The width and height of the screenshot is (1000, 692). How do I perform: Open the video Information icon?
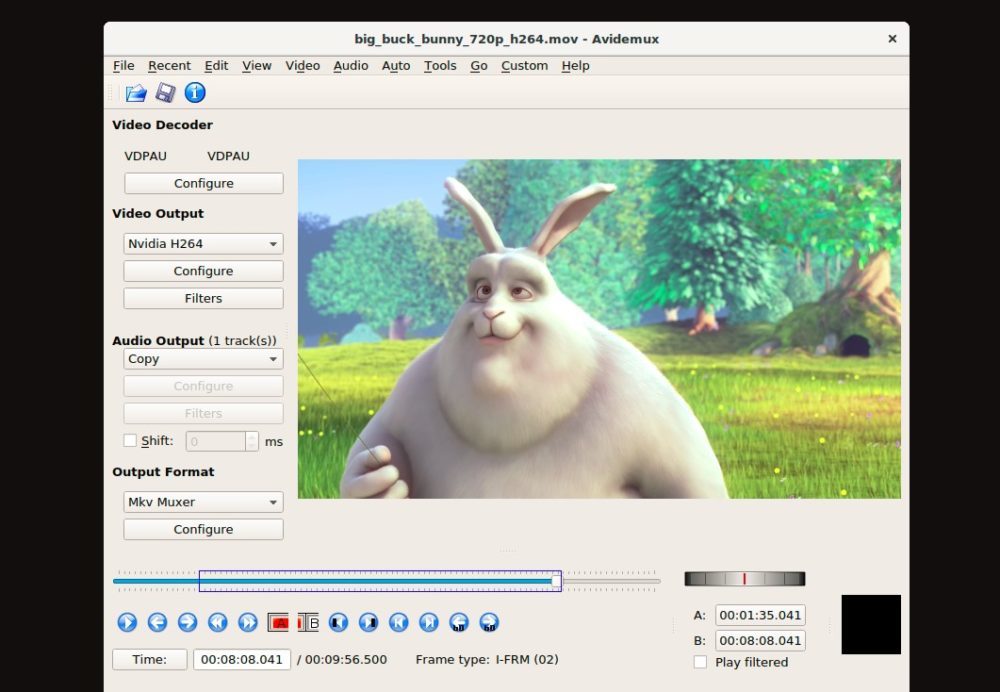tap(195, 93)
